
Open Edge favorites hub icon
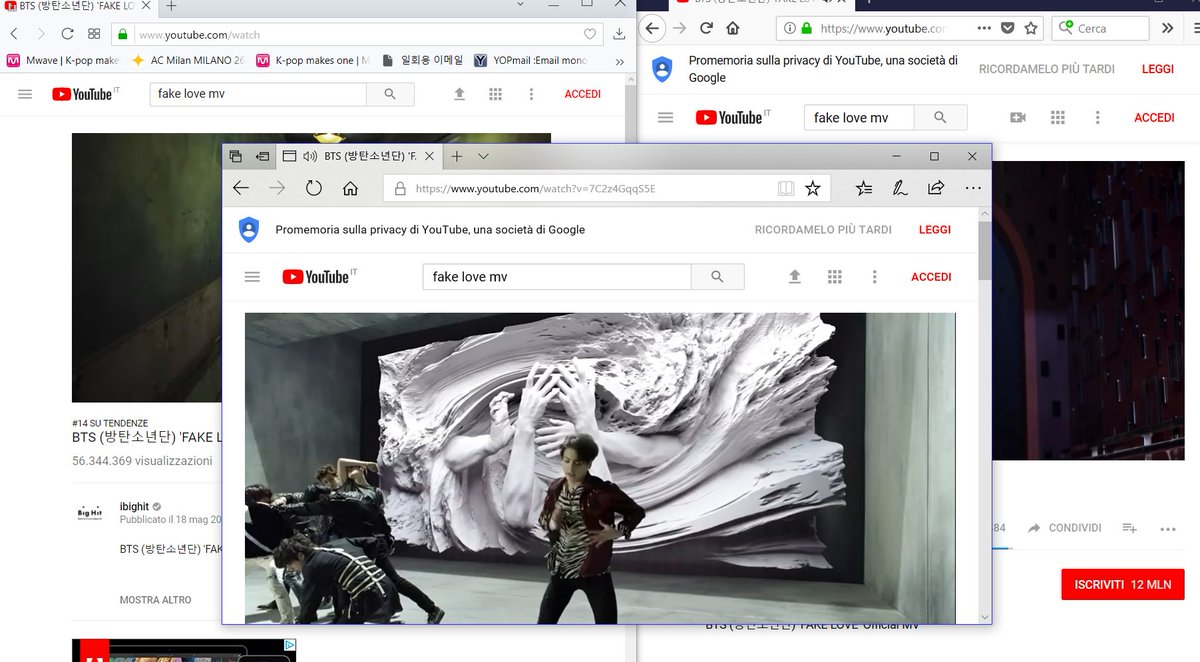[x=864, y=188]
